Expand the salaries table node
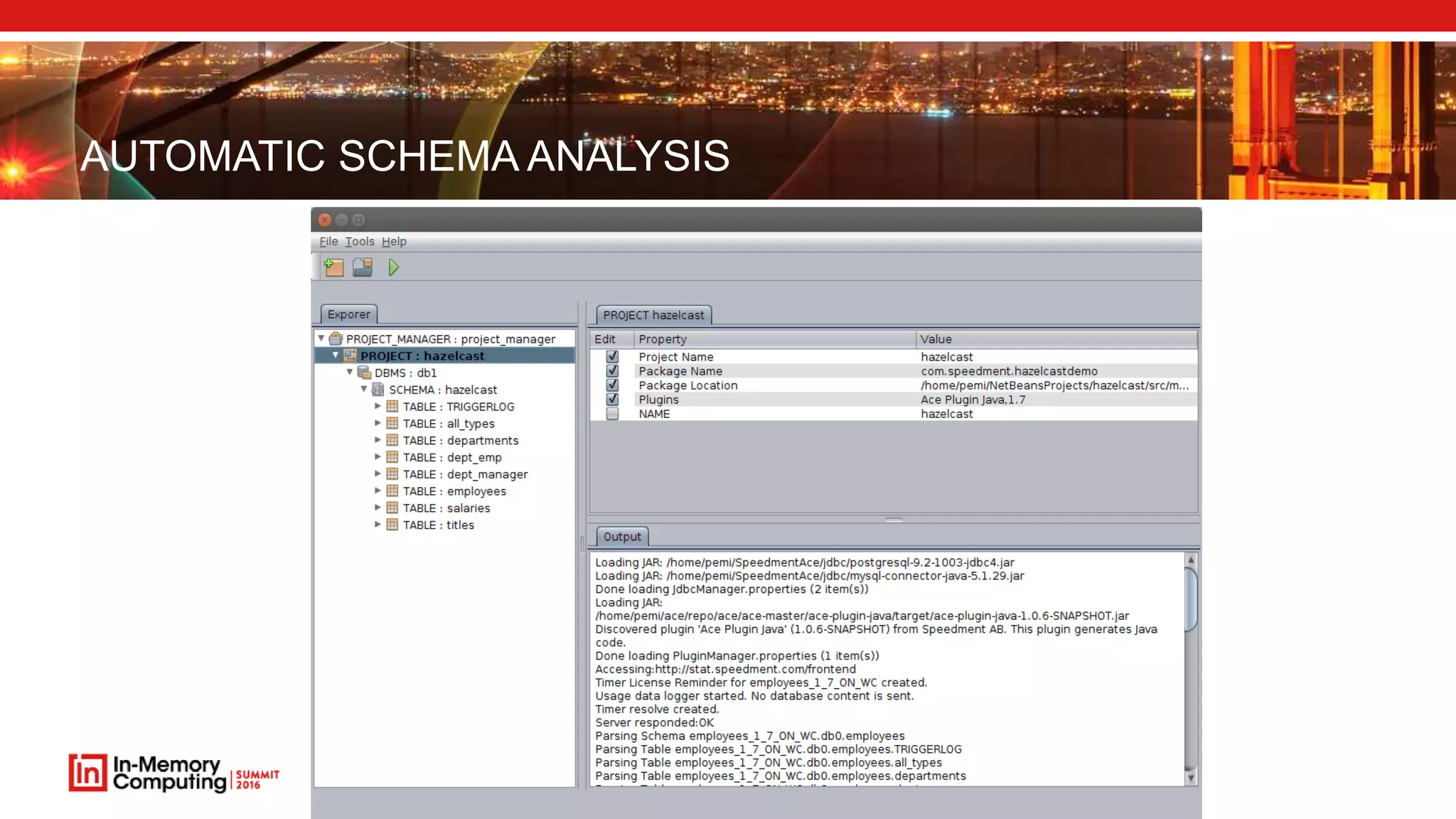This screenshot has height=819, width=1456. pos(378,507)
